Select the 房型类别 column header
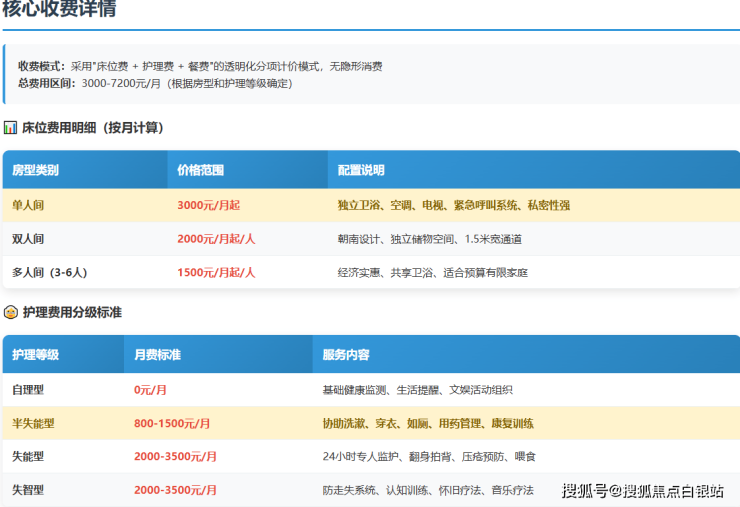Screen dimensions: 740x507 [36, 170]
